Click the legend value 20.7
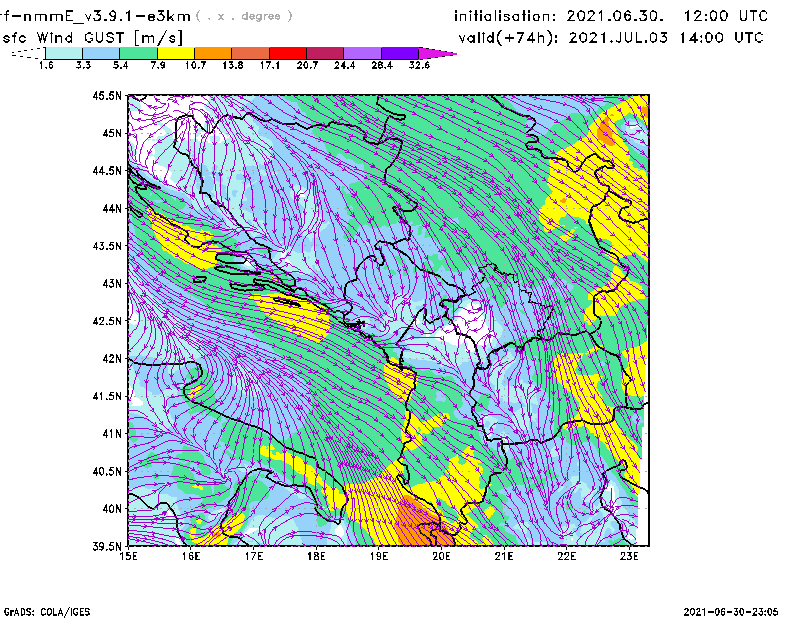Viewport: 800px width, 618px height. pyautogui.click(x=307, y=65)
